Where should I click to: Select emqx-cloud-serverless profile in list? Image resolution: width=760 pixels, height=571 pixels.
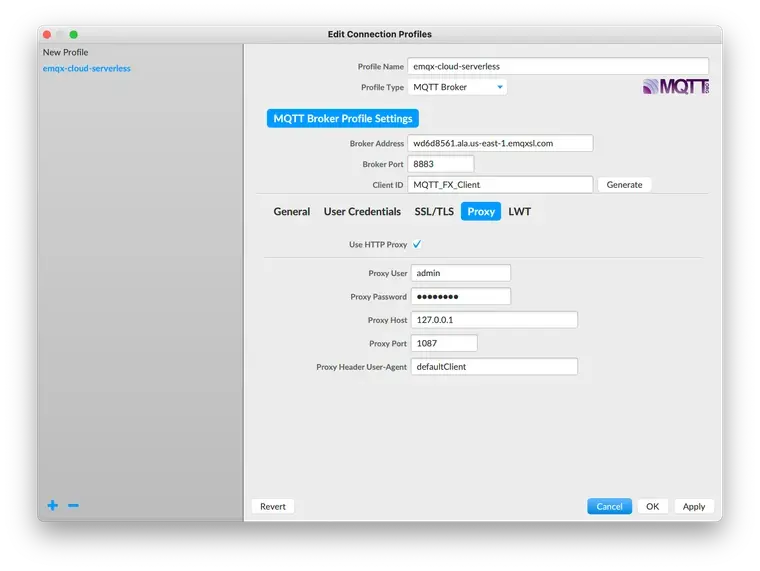87,68
